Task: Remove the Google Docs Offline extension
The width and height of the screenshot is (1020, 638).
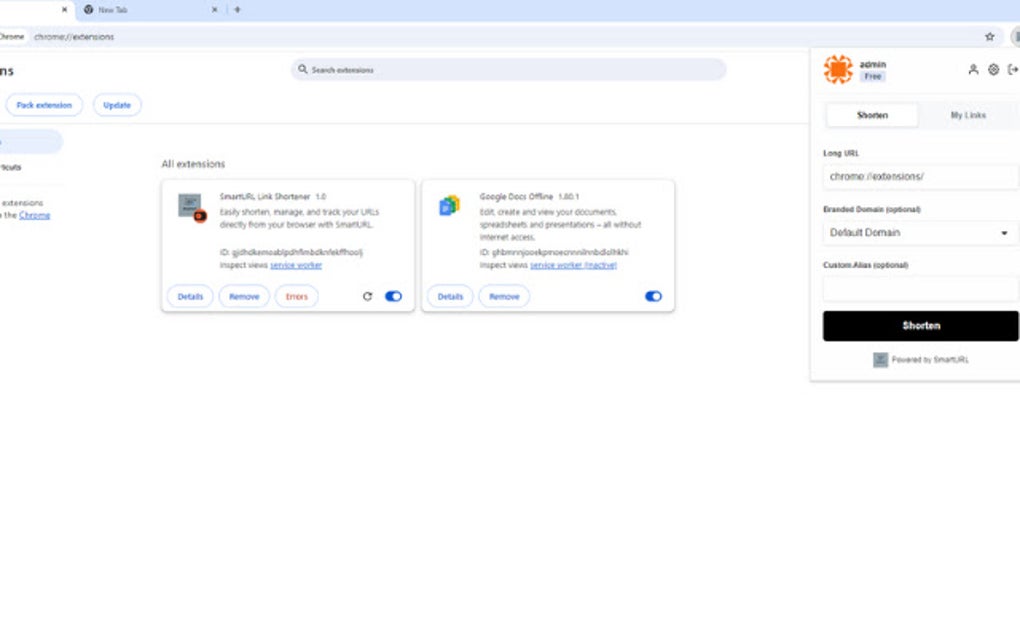Action: click(504, 297)
